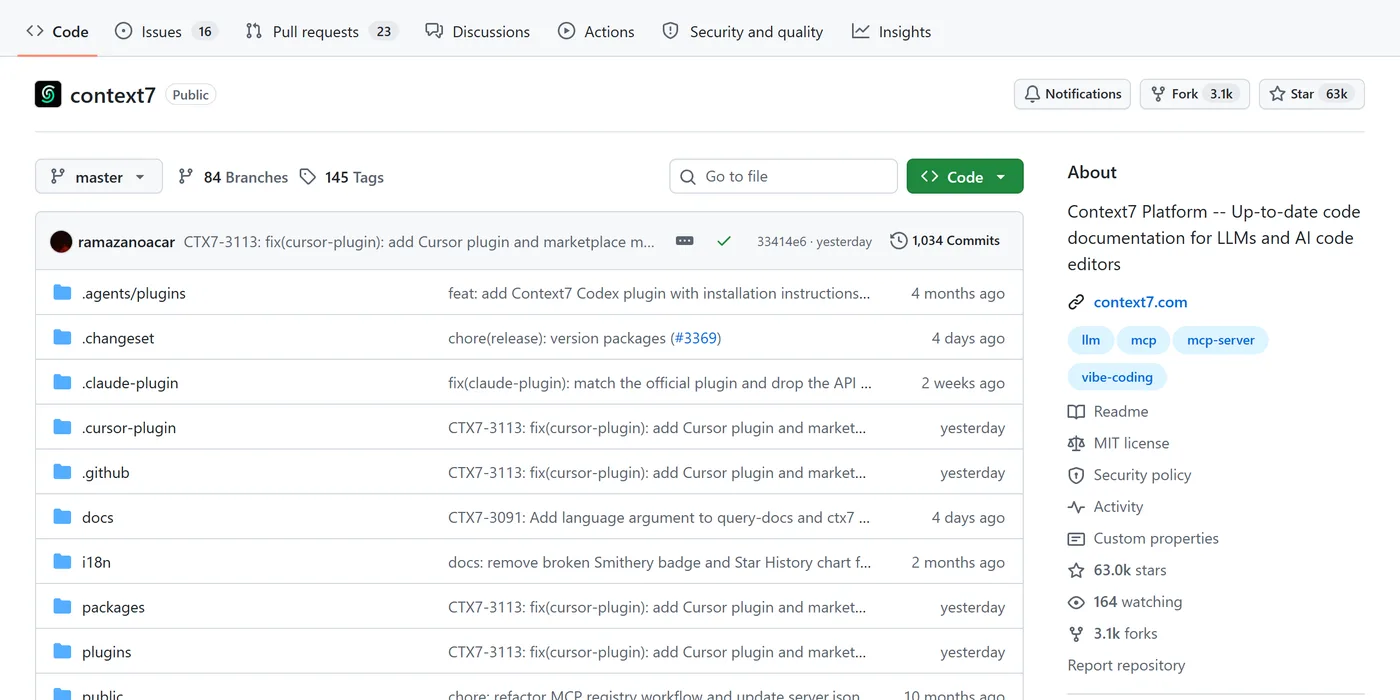The image size is (1400, 700).
Task: Jump to the Readme link
Action: point(1108,411)
